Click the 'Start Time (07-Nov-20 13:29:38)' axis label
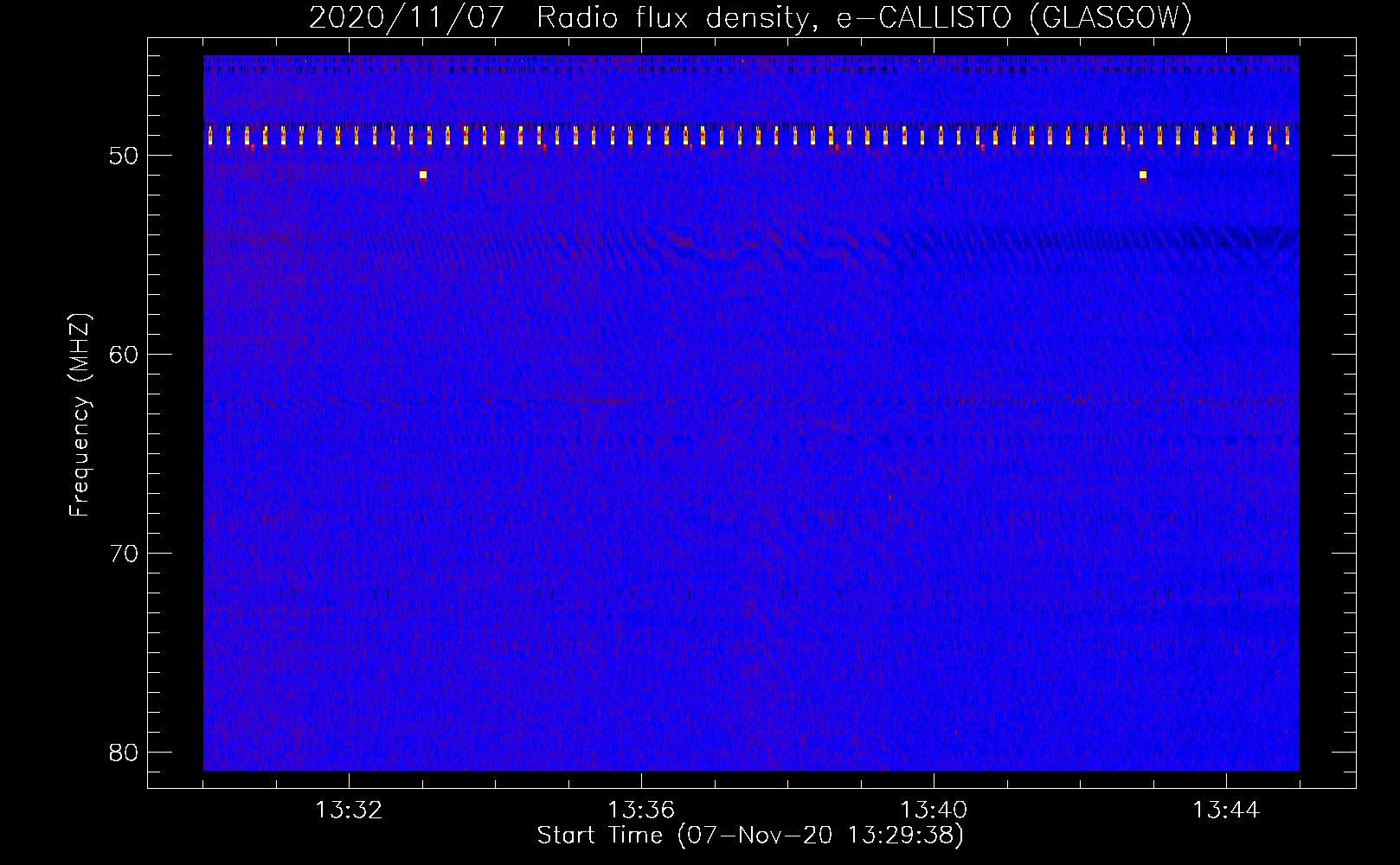 750,836
